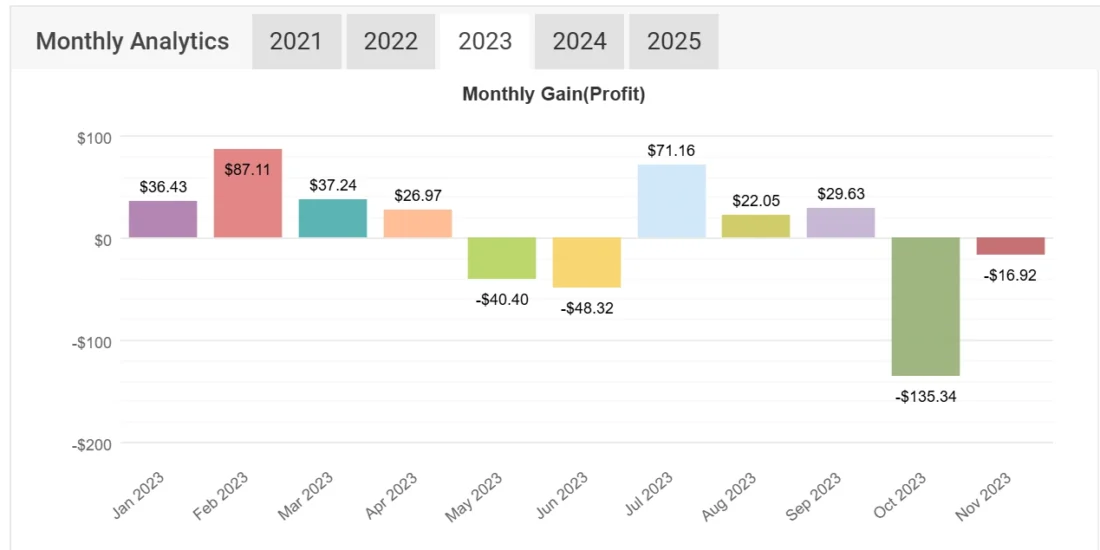This screenshot has width=1100, height=550.
Task: Click the teal Mar 2023 bar
Action: (333, 218)
